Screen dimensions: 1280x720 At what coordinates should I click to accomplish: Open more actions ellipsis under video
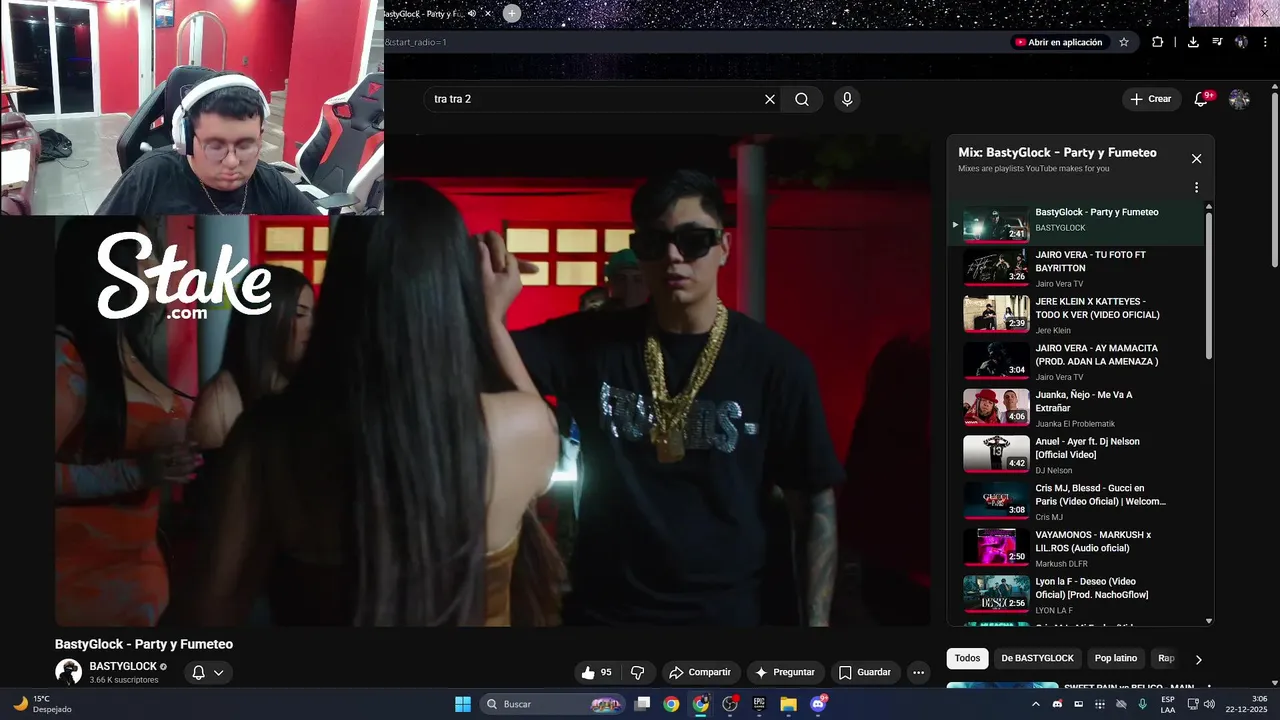tap(918, 672)
